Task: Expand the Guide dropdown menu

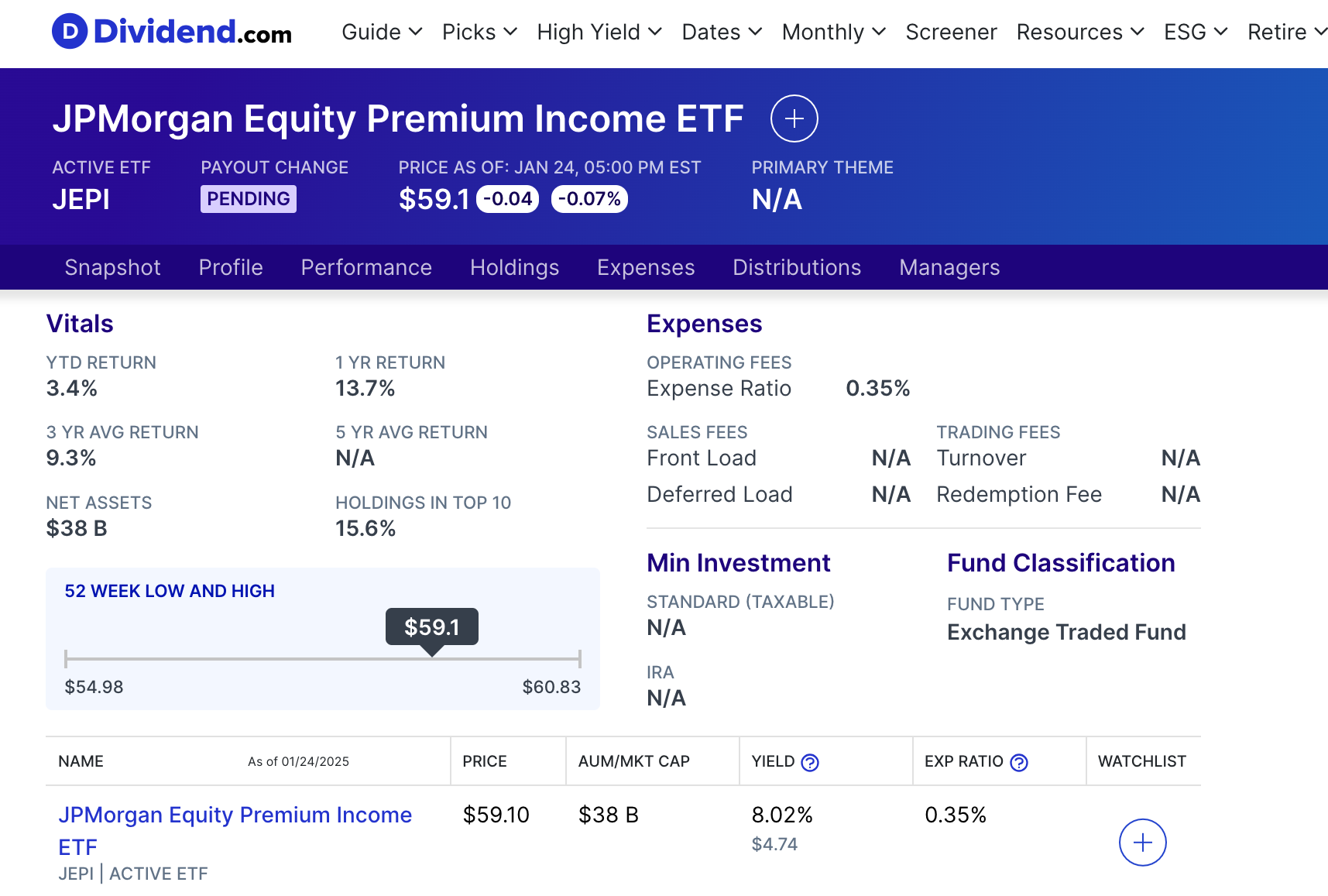Action: point(382,32)
